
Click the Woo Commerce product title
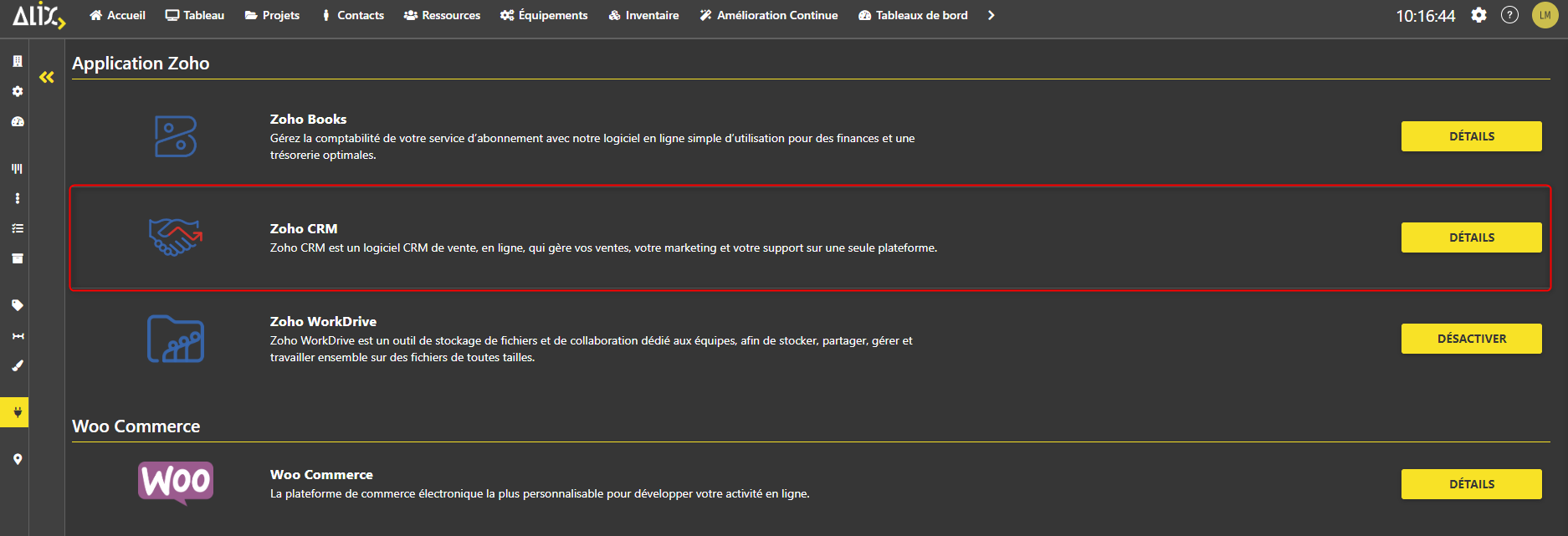321,475
